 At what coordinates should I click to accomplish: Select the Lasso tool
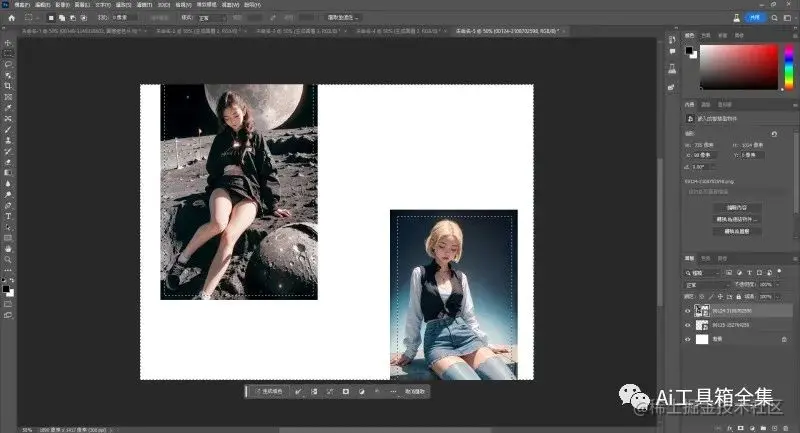click(x=8, y=64)
